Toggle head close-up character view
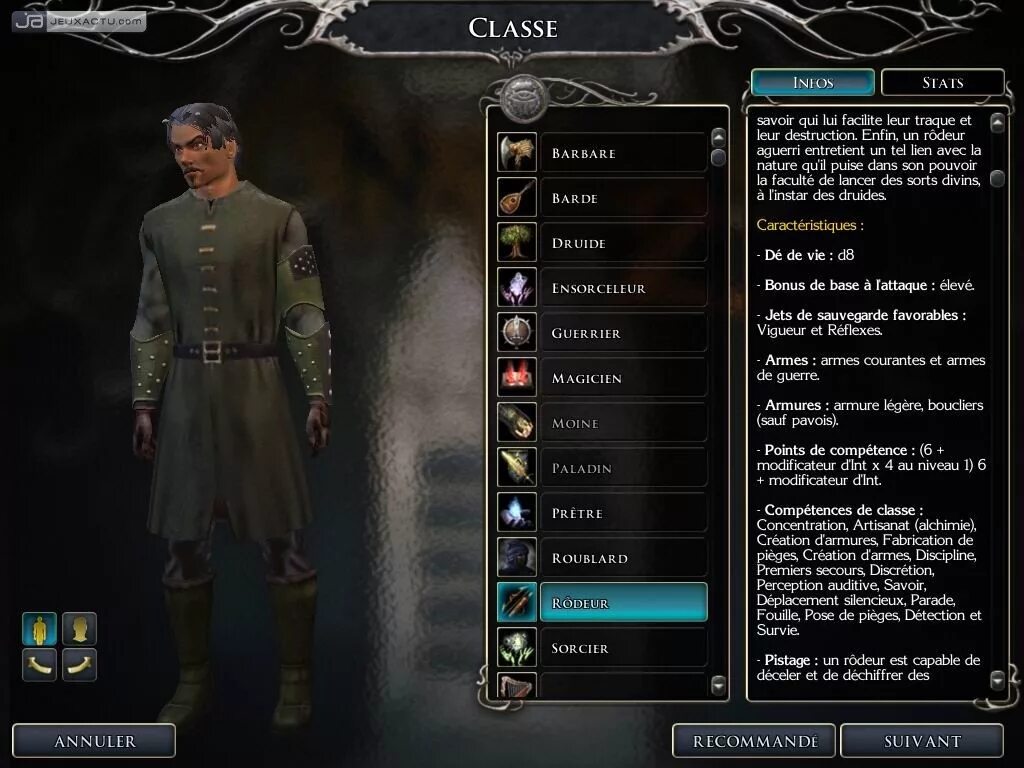This screenshot has width=1024, height=768. click(80, 629)
